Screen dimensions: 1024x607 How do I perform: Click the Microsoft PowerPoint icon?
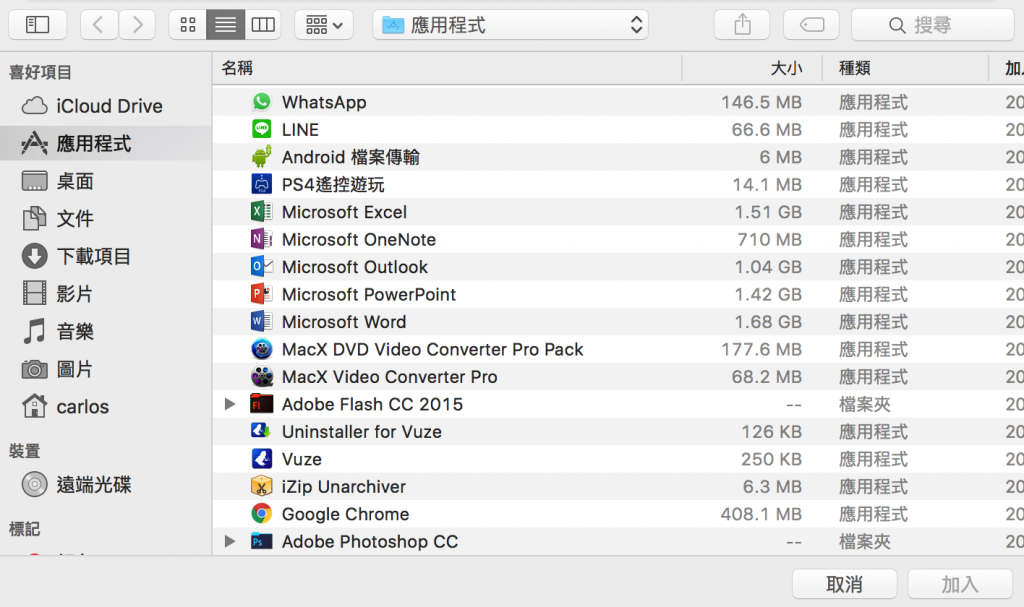pyautogui.click(x=262, y=294)
